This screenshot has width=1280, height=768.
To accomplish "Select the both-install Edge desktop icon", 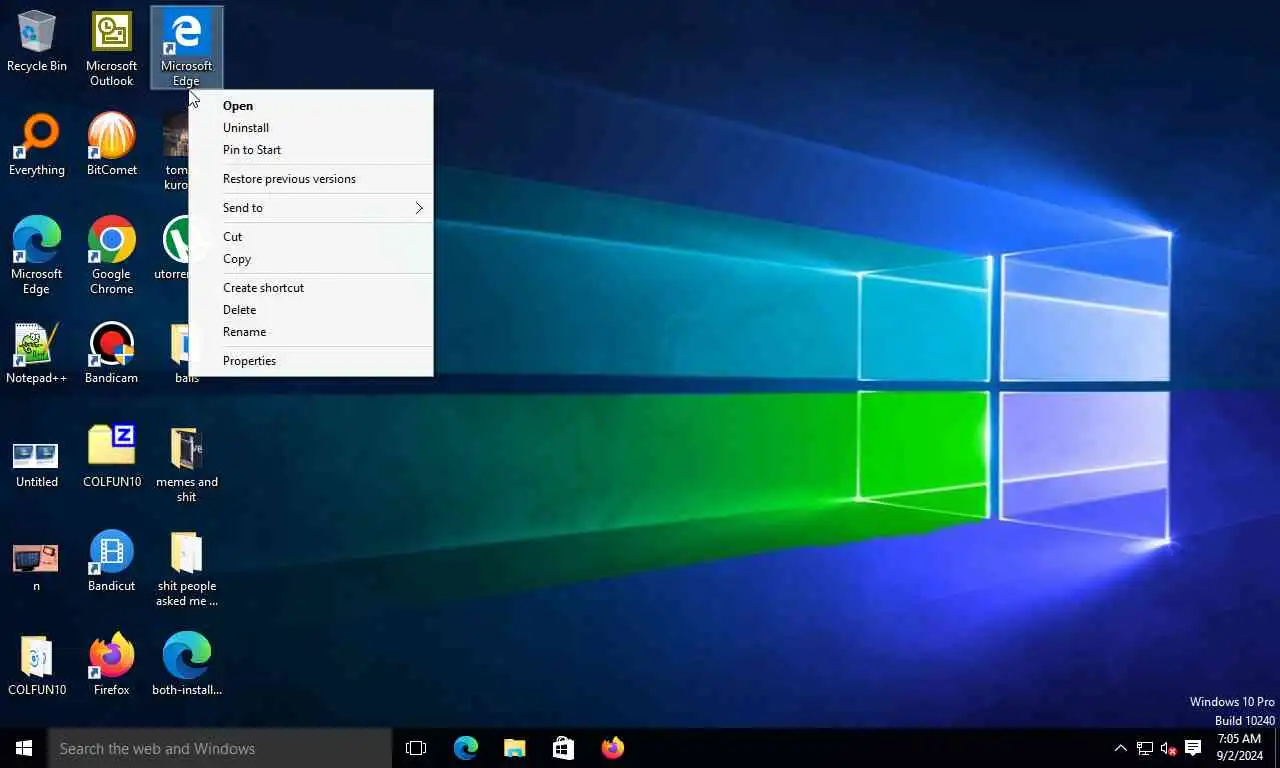I will [186, 666].
